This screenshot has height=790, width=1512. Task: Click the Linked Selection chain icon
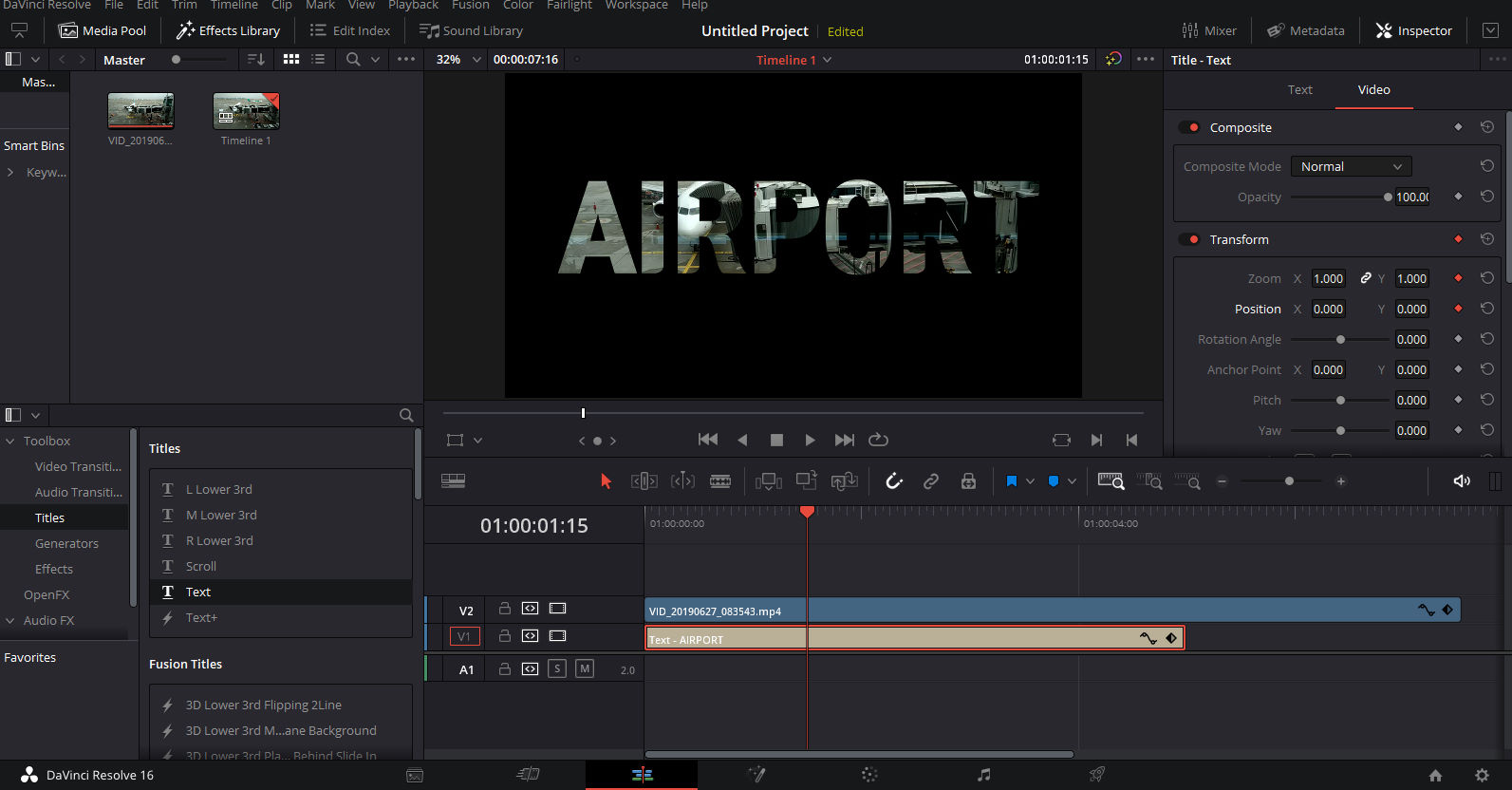(931, 481)
